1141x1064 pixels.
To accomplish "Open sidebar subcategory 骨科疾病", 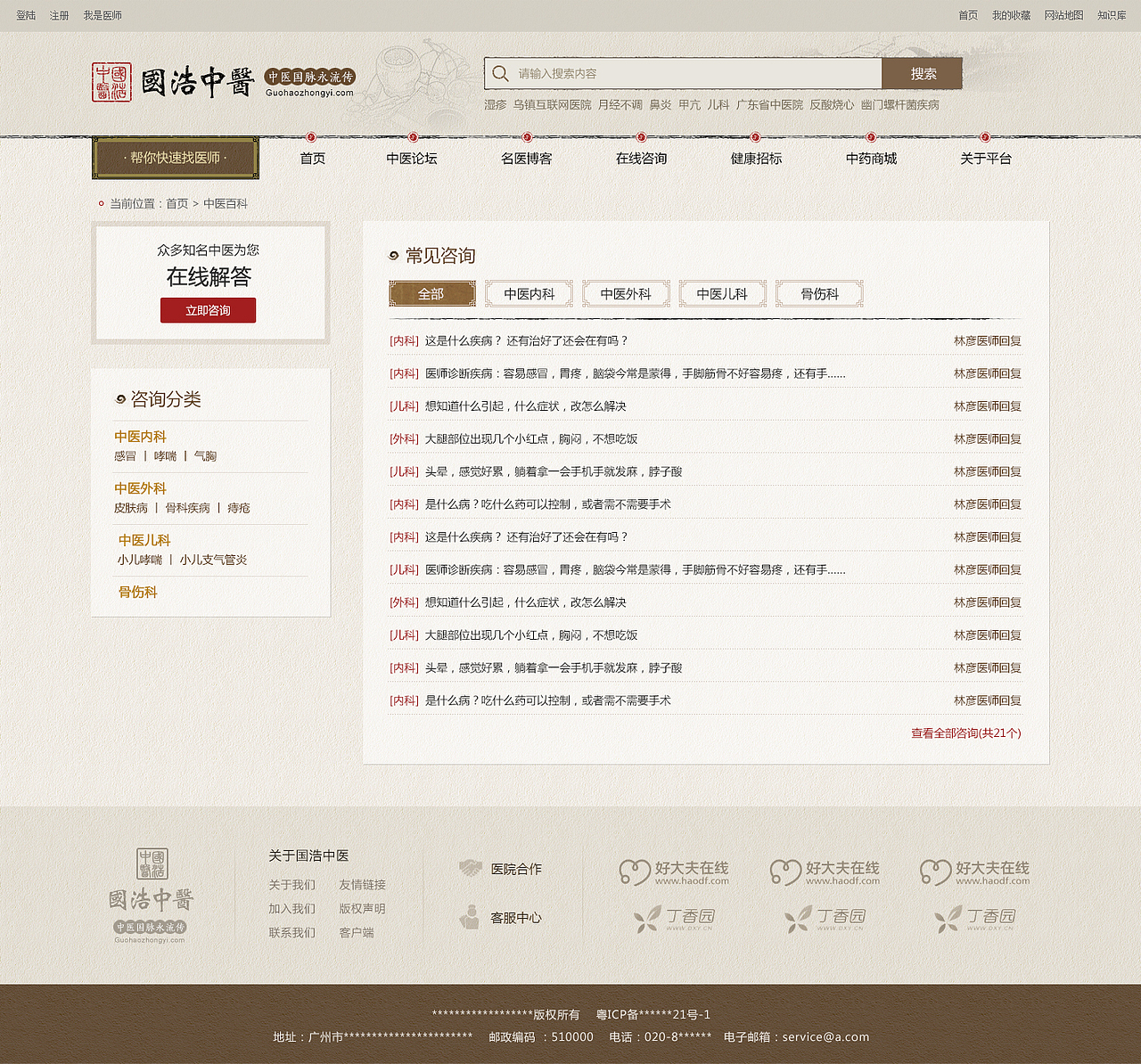I will (x=187, y=508).
